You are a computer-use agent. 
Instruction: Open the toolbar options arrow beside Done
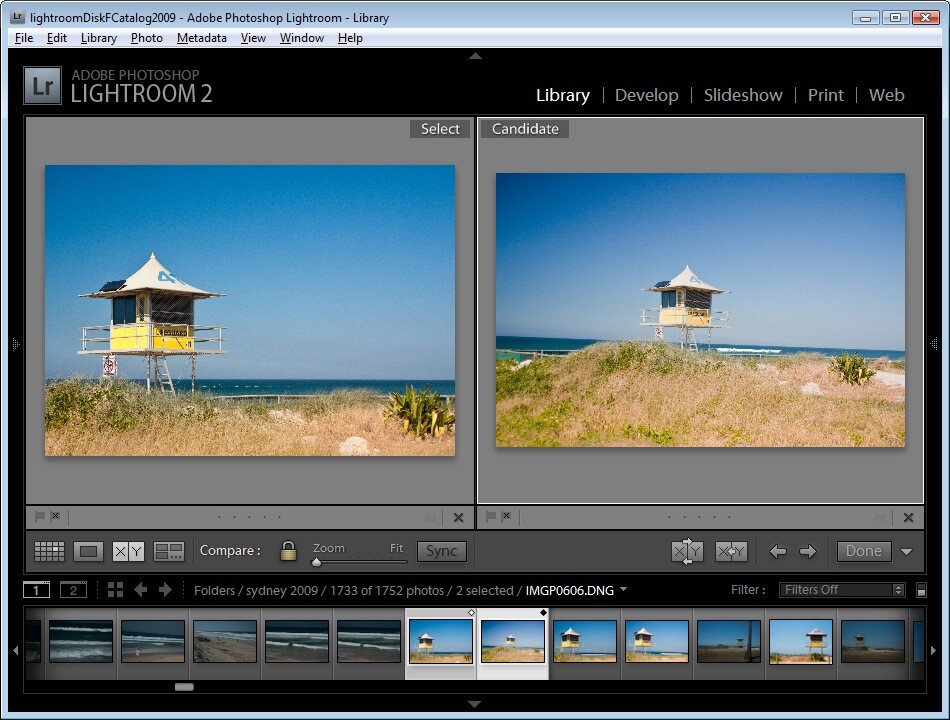click(x=906, y=552)
